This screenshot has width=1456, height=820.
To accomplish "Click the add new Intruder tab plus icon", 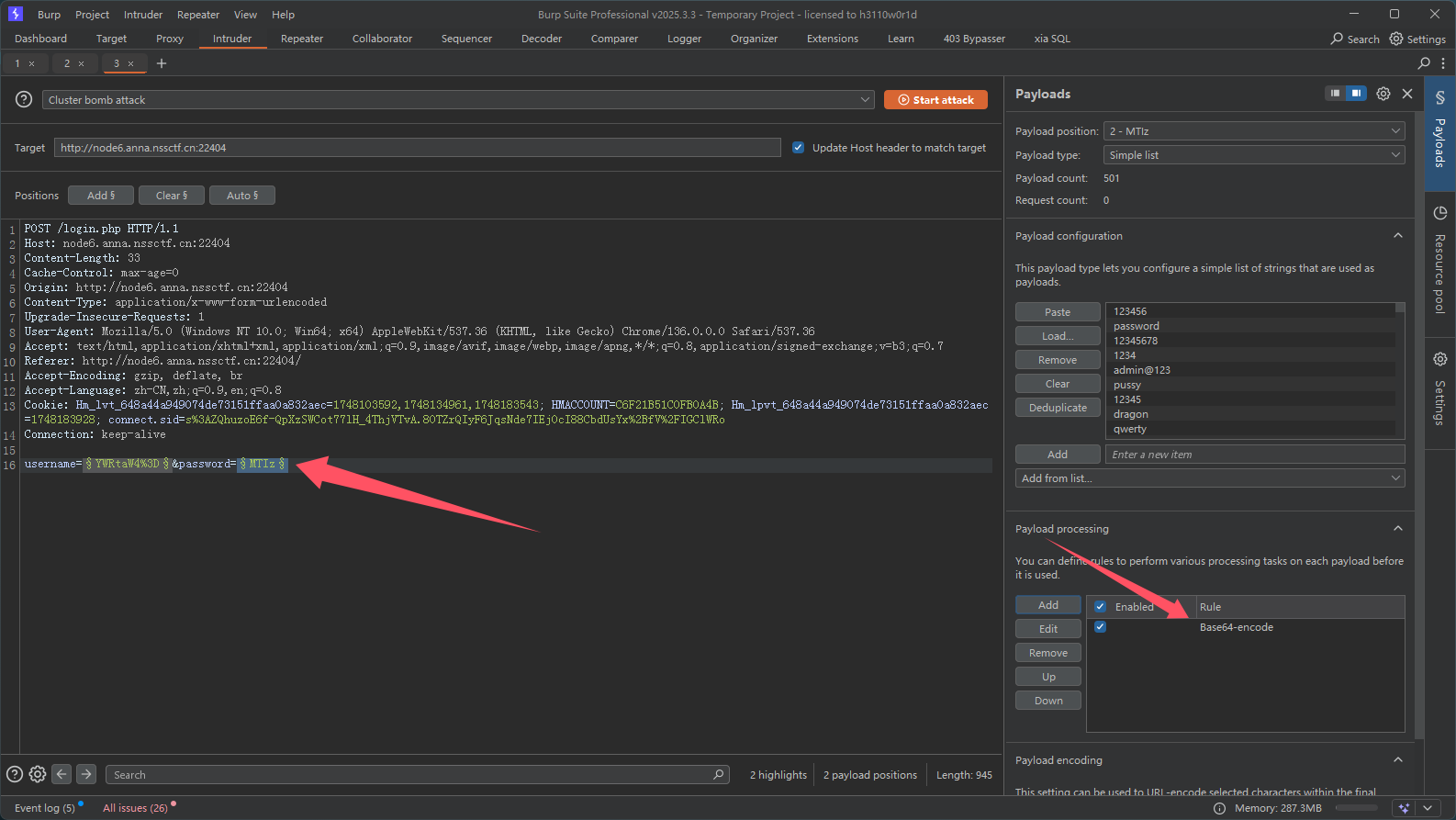I will [162, 63].
